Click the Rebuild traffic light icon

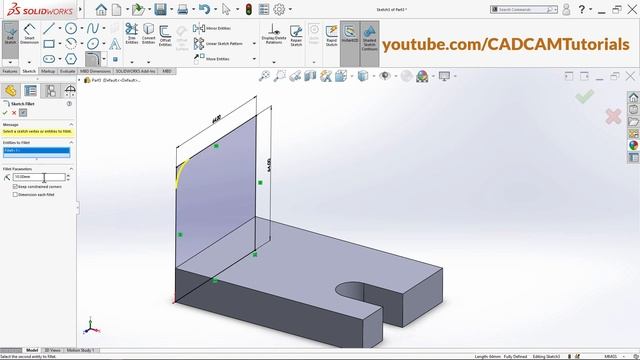coord(249,9)
